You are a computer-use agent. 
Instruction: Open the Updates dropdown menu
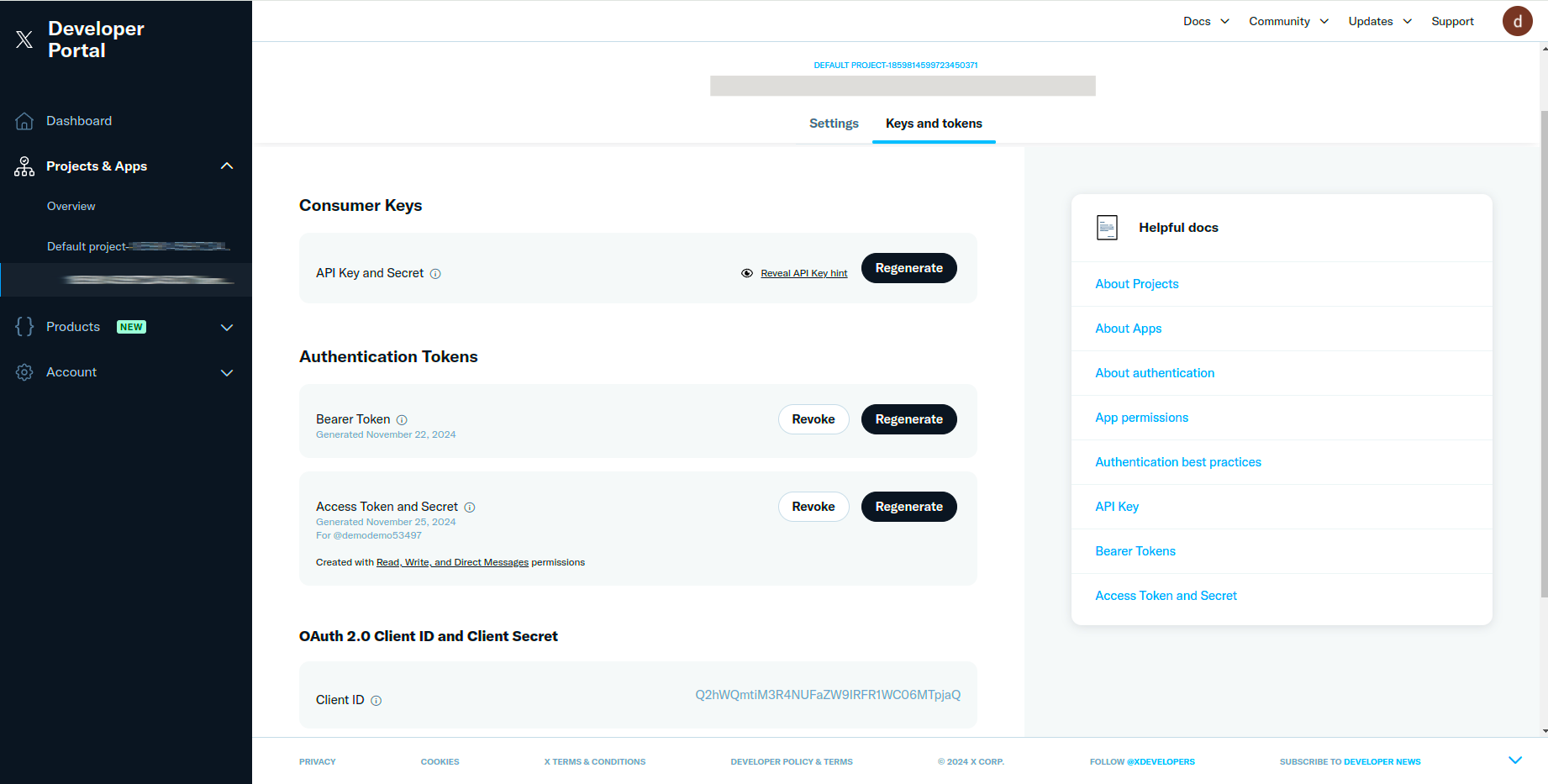point(1380,21)
